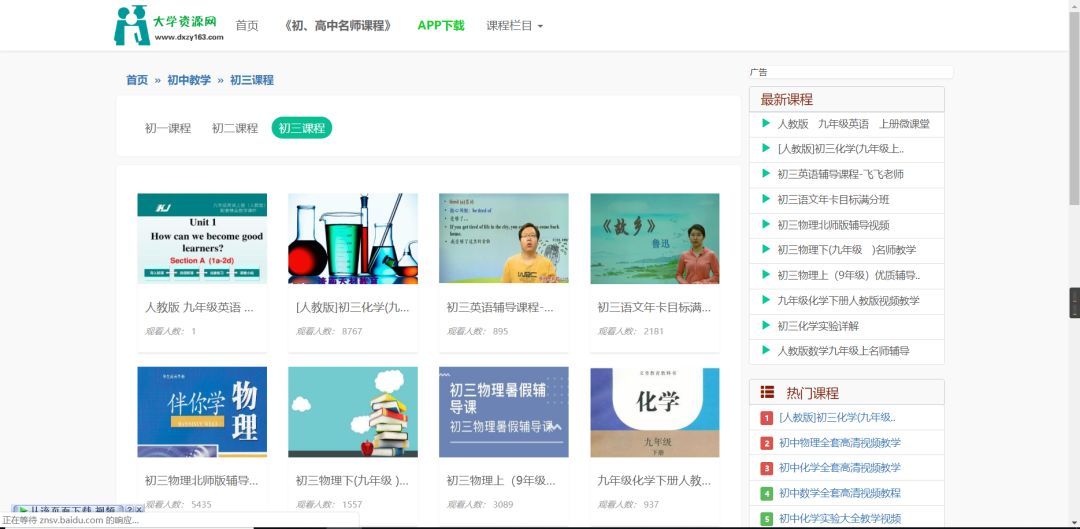Open the 初中物理全套高清视频教学 hot course link
The width and height of the screenshot is (1080, 529).
tap(840, 442)
